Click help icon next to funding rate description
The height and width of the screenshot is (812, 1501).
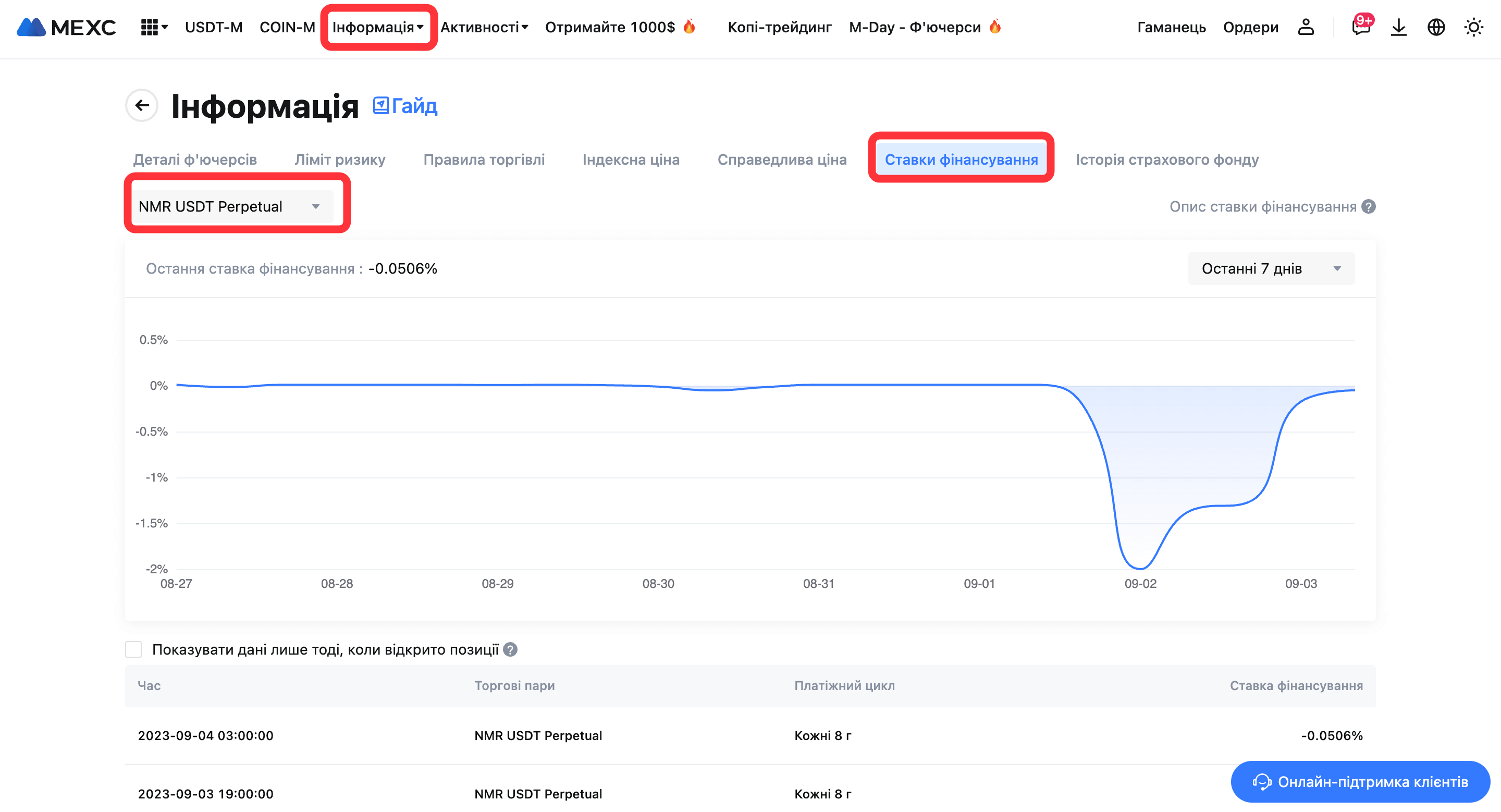(1368, 207)
